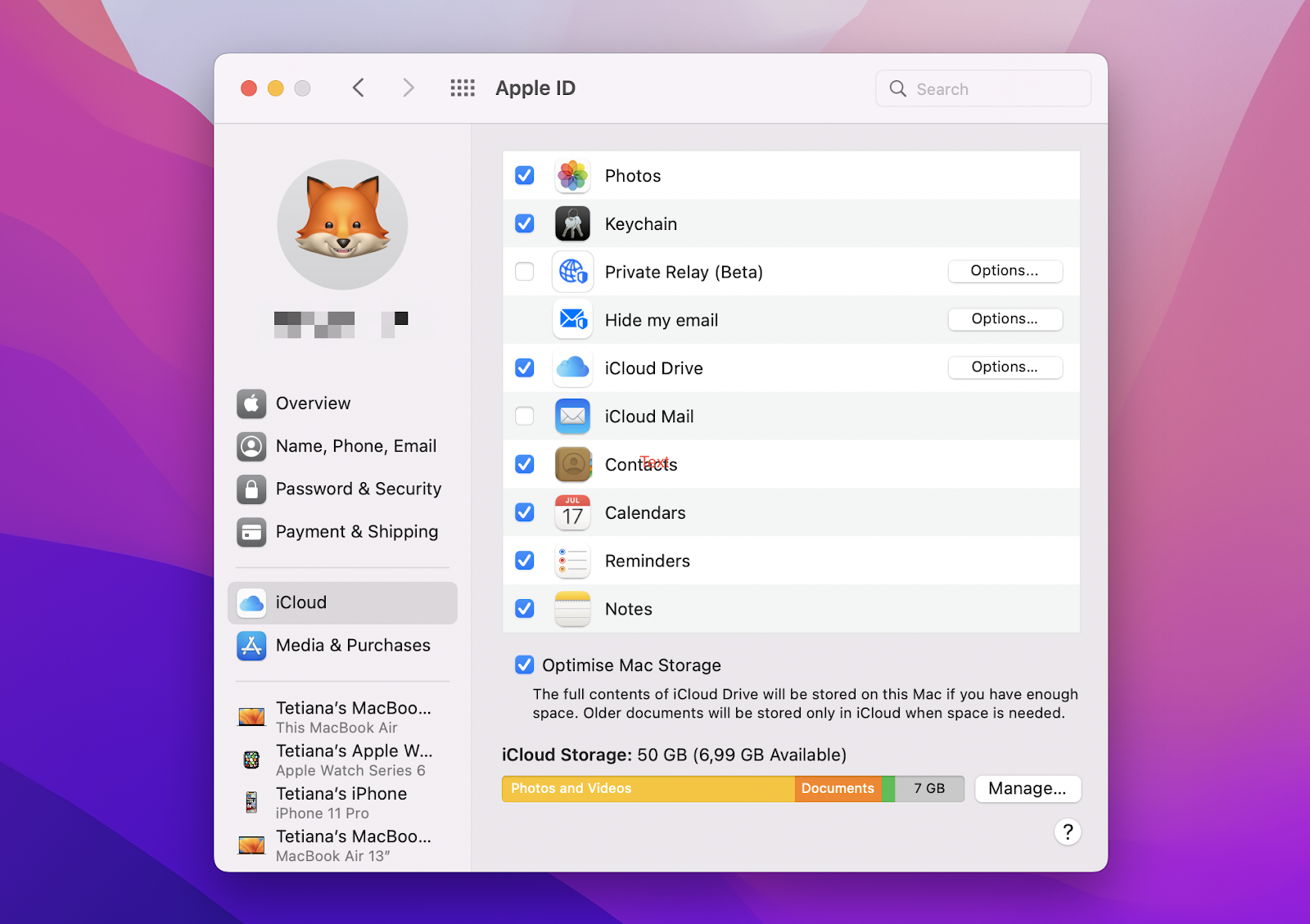
Task: Click the iCloud Drive cloud icon
Action: click(572, 368)
